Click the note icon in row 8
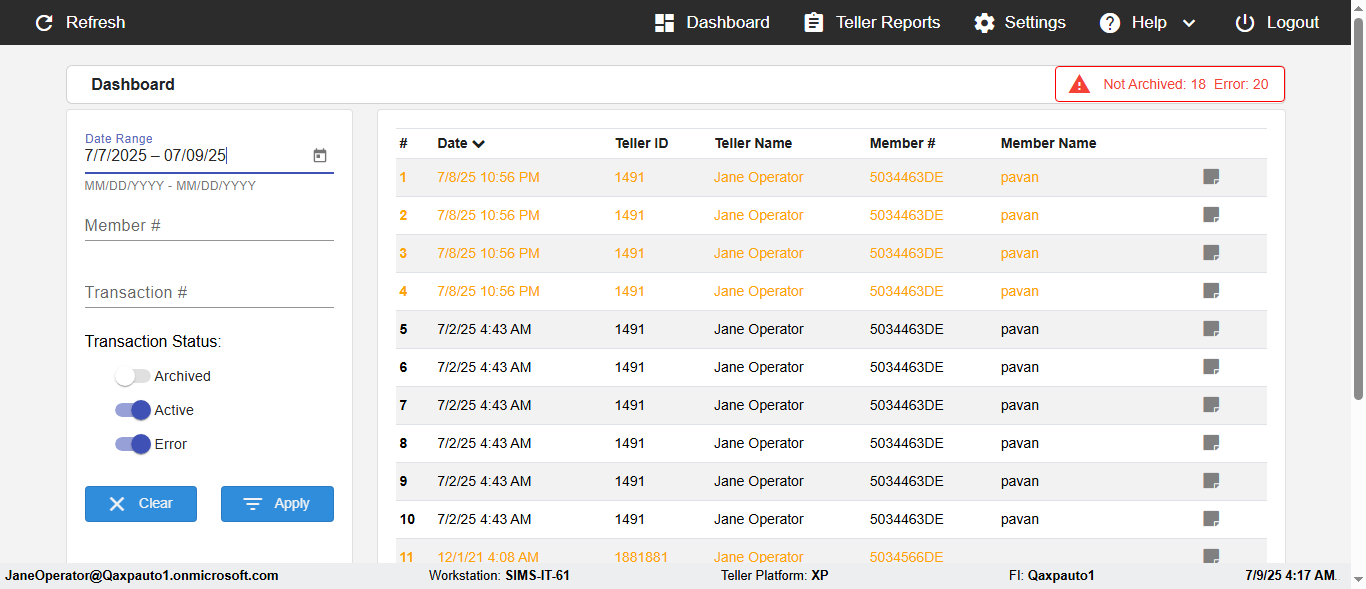This screenshot has width=1366, height=589. [1211, 443]
